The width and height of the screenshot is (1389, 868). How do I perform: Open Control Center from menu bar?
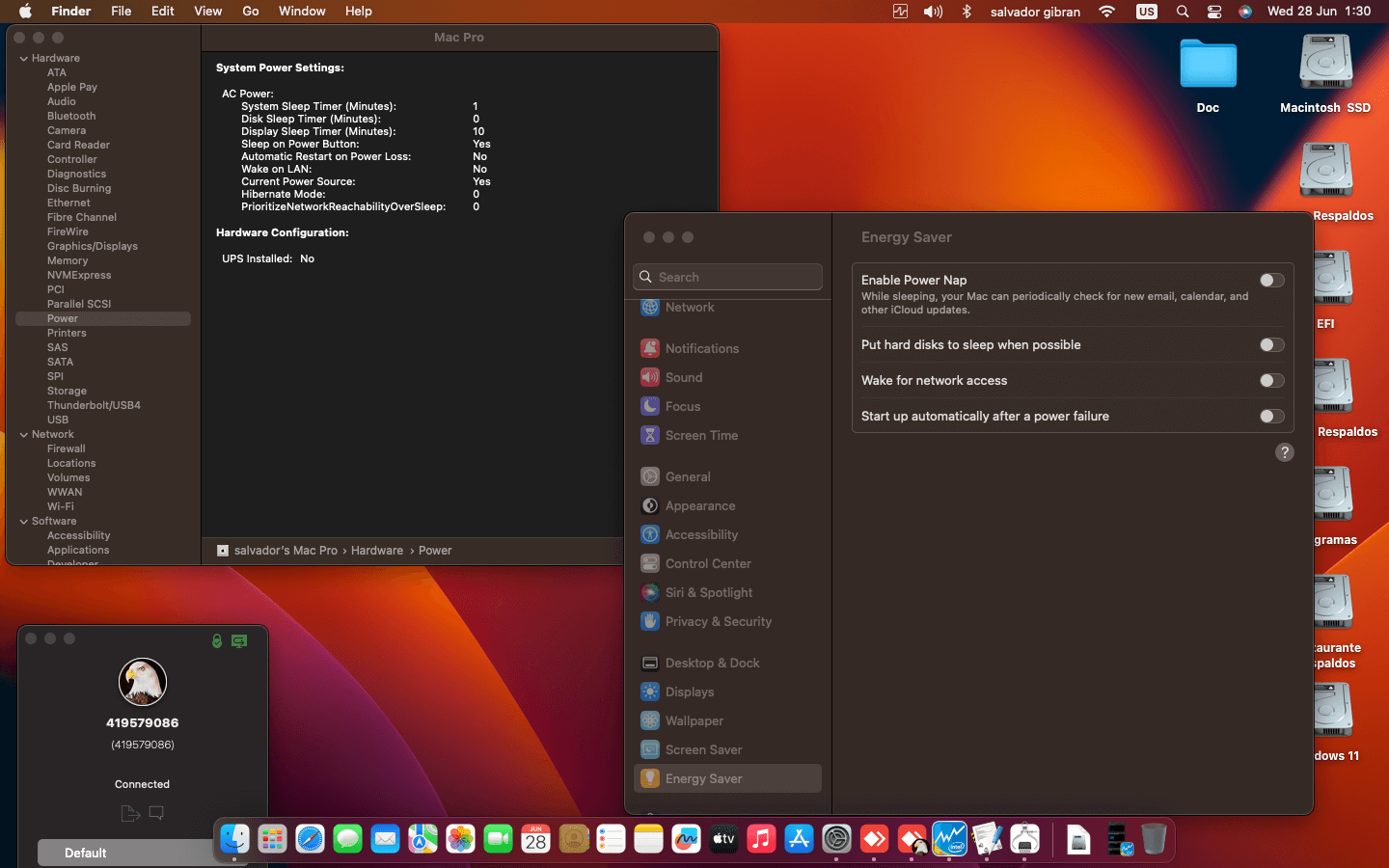tap(1214, 12)
